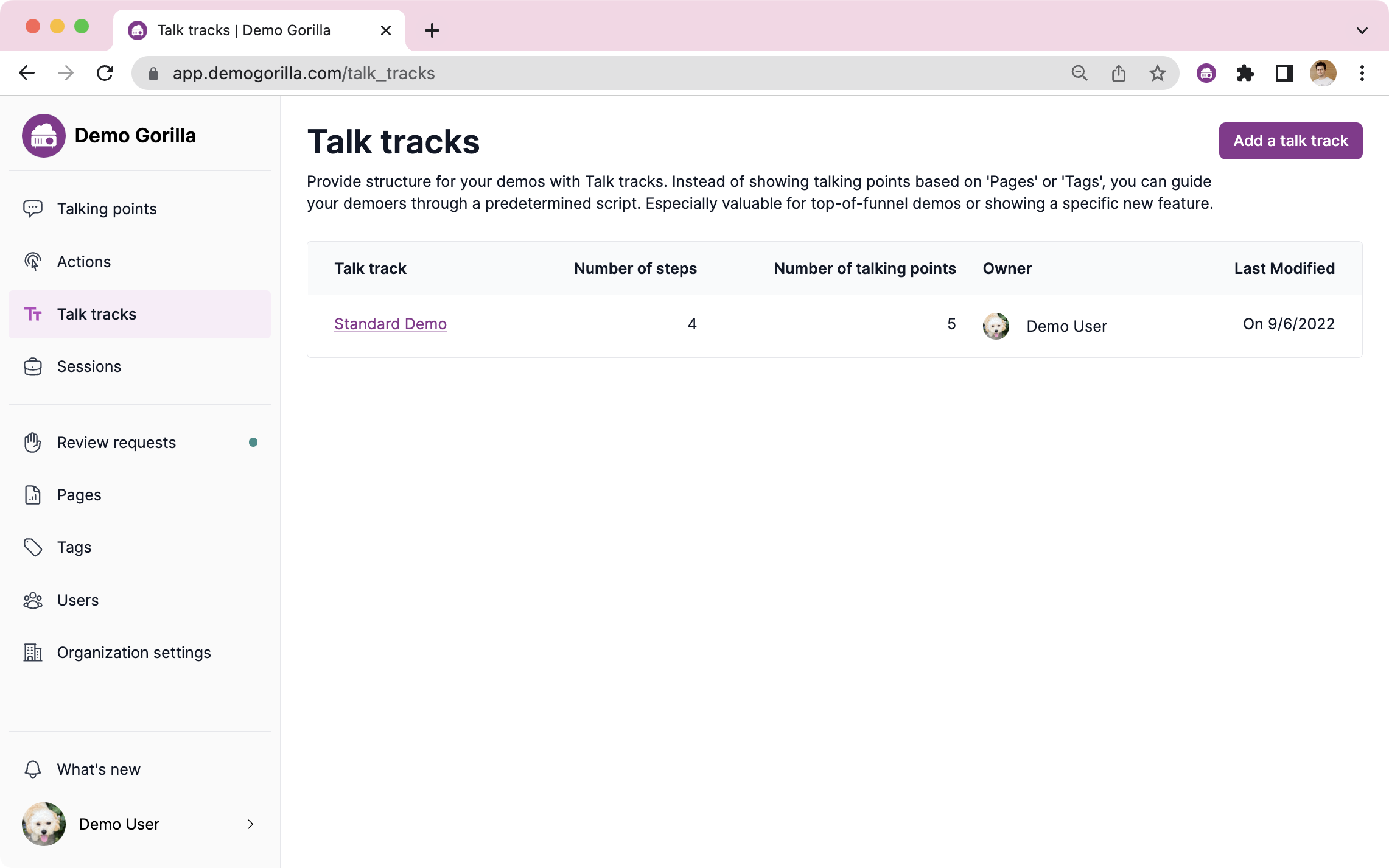Screen dimensions: 1389x868
Task: Click the Review requests hand icon
Action: point(32,443)
